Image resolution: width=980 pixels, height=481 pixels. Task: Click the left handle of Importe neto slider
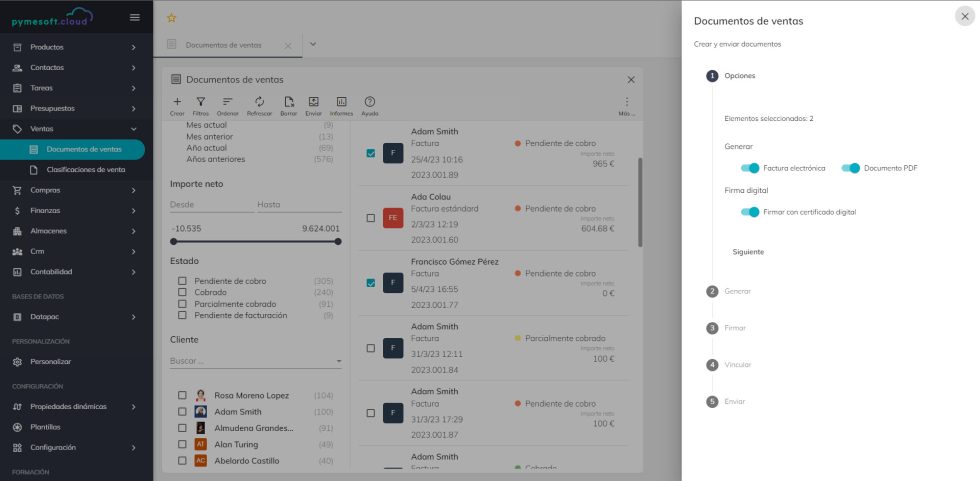click(174, 242)
